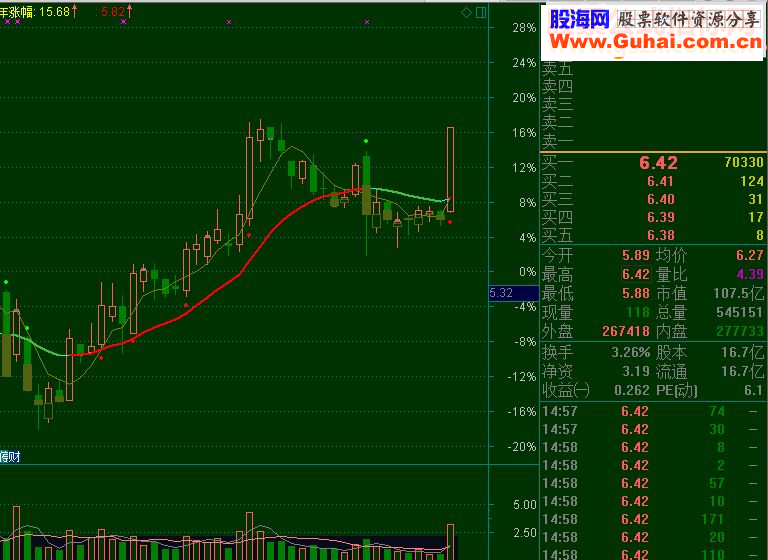Click the 收益 value 0.262
The height and width of the screenshot is (560, 768).
click(632, 390)
